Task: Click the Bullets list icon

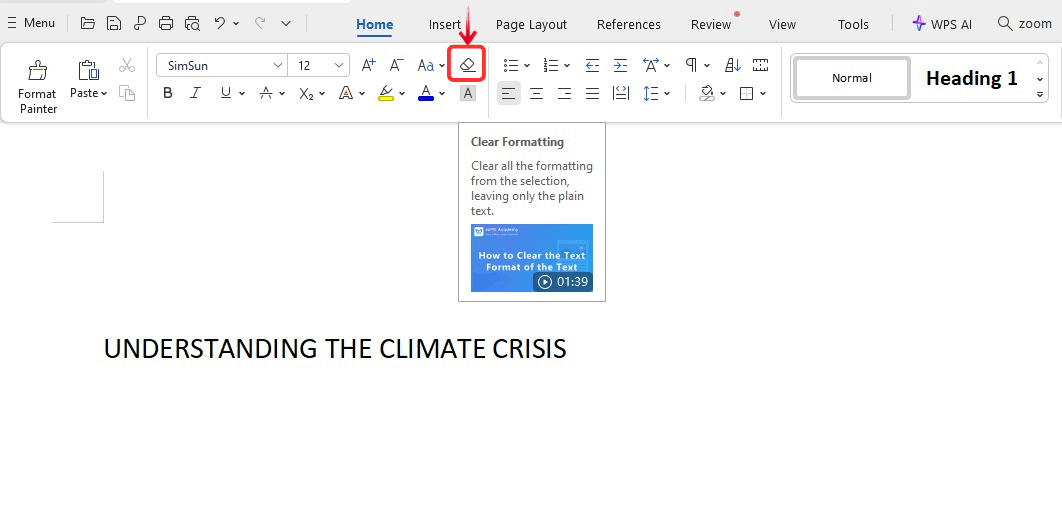Action: click(x=511, y=66)
